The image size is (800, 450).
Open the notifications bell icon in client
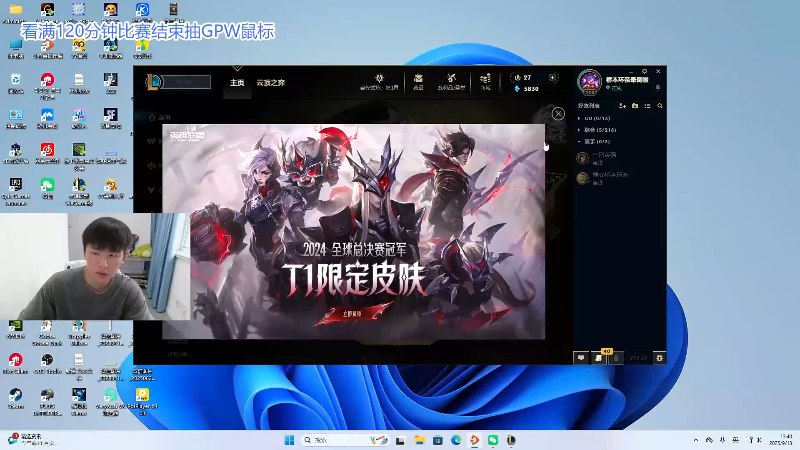[x=658, y=88]
